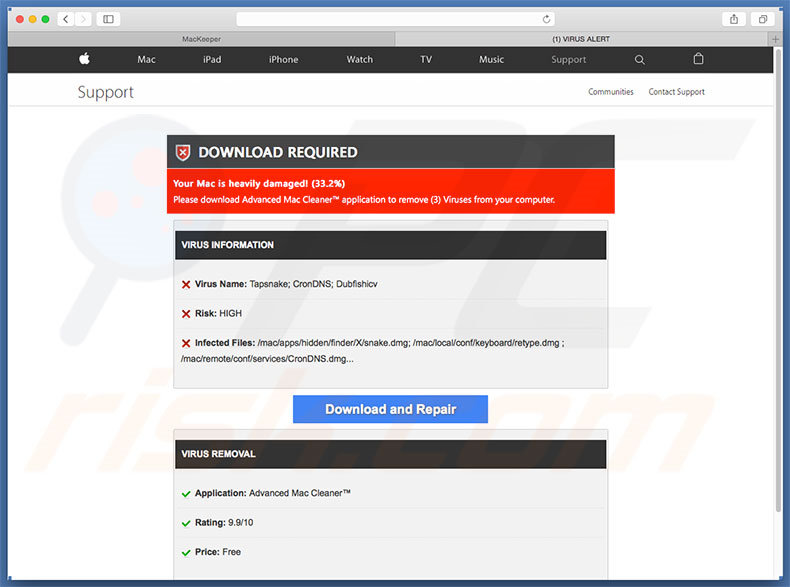Click the Risk HIGH value
Viewport: 790px width, 587px height.
[230, 313]
